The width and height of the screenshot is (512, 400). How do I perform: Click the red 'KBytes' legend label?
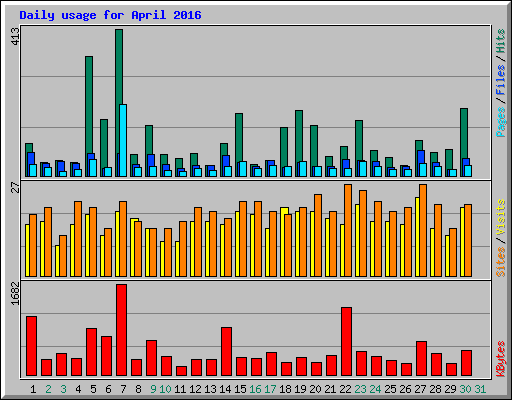point(501,359)
